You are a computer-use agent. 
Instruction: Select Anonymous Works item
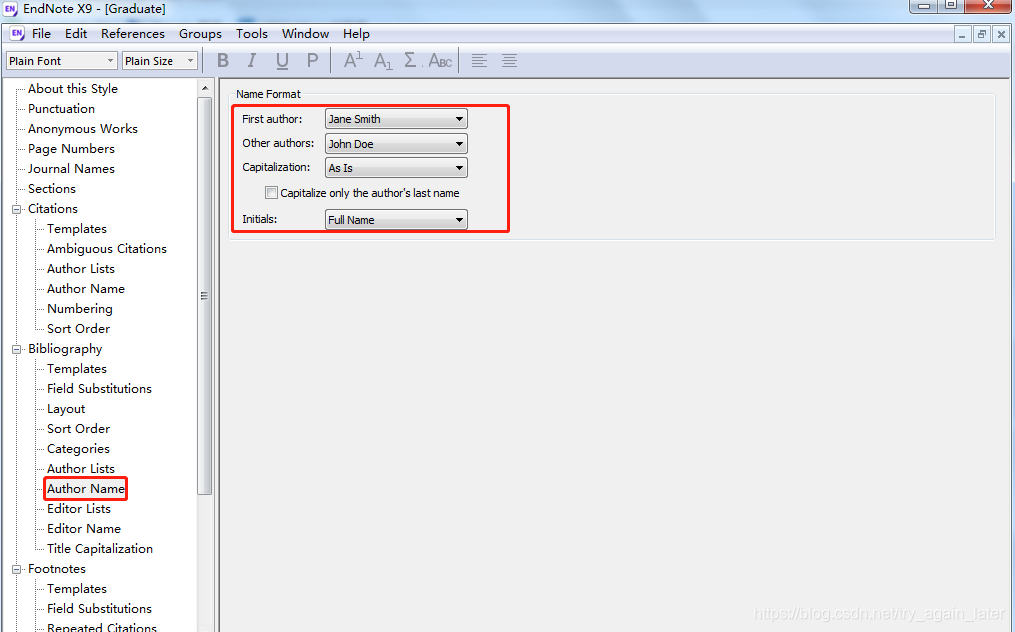(83, 129)
